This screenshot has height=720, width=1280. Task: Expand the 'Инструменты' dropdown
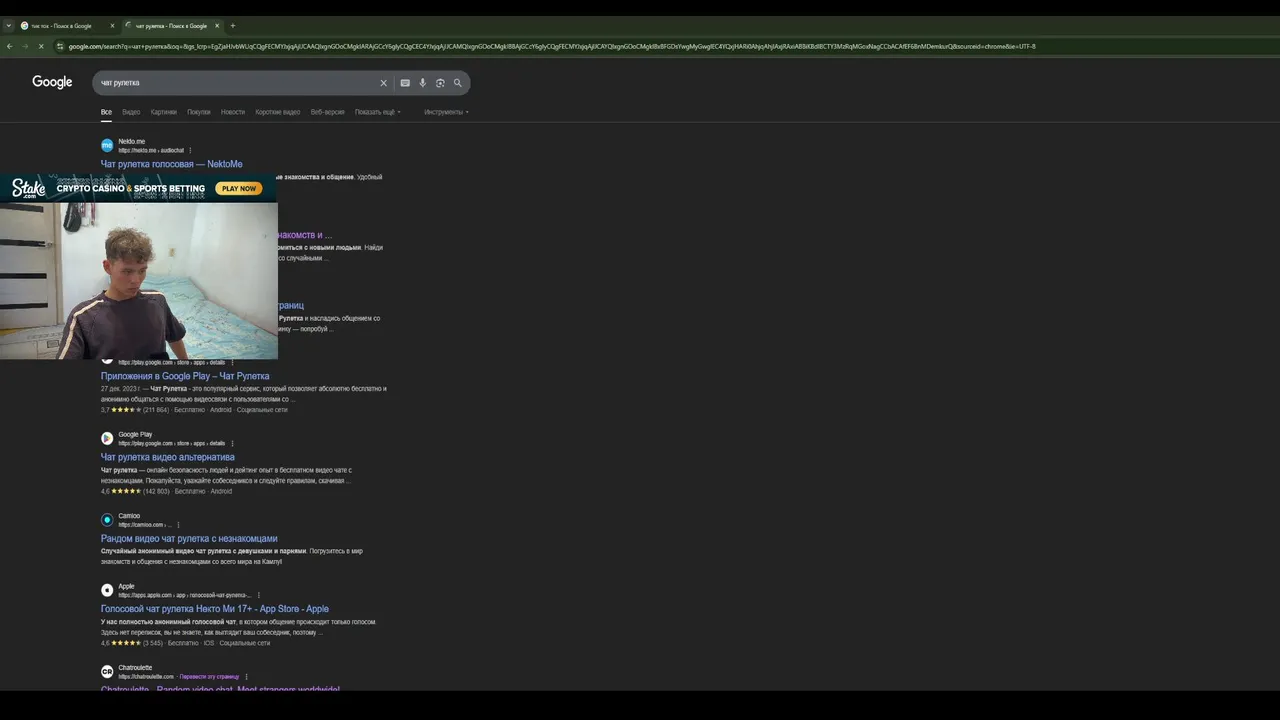coord(446,112)
